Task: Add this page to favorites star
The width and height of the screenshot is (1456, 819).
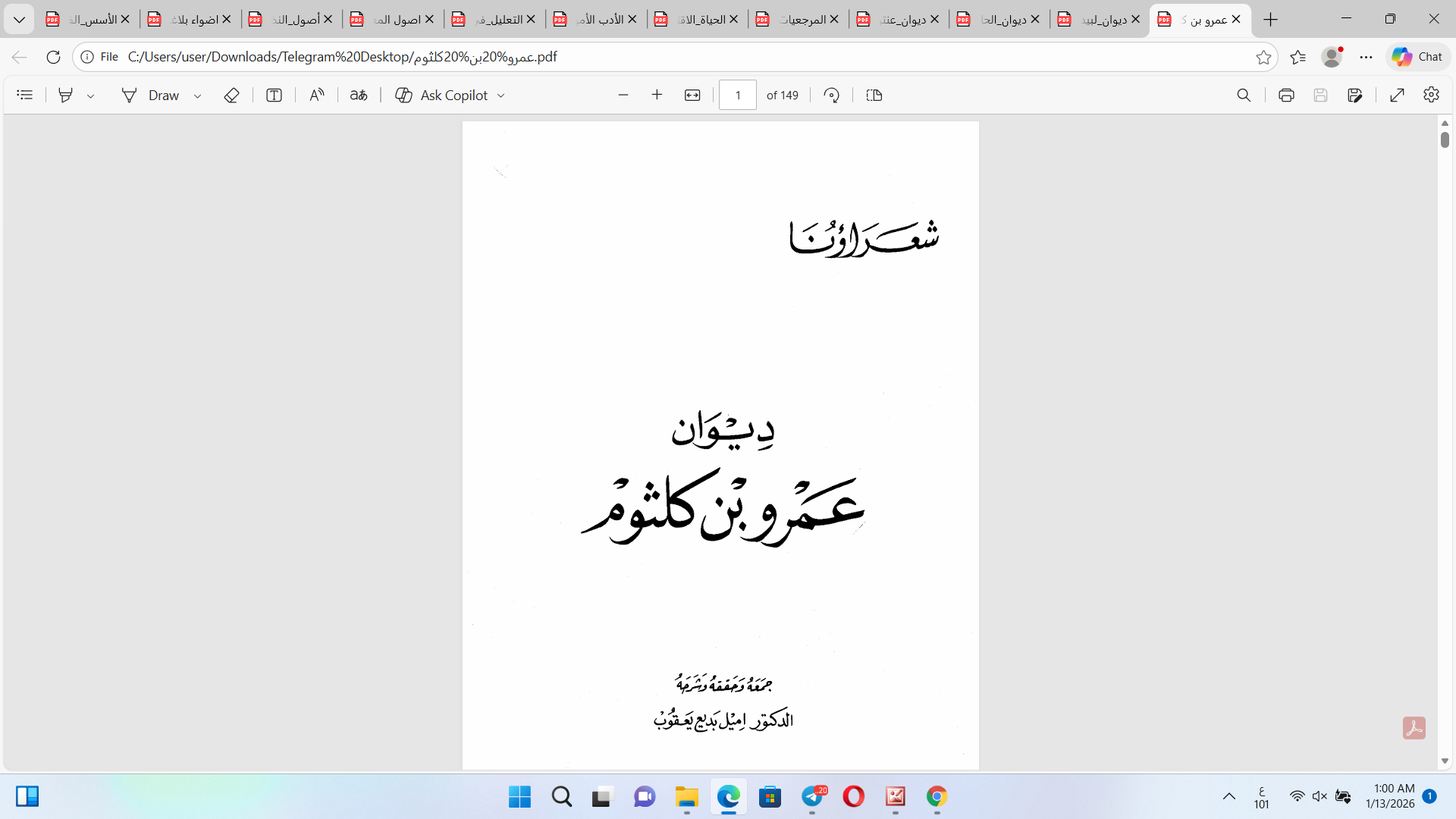Action: pos(1263,57)
